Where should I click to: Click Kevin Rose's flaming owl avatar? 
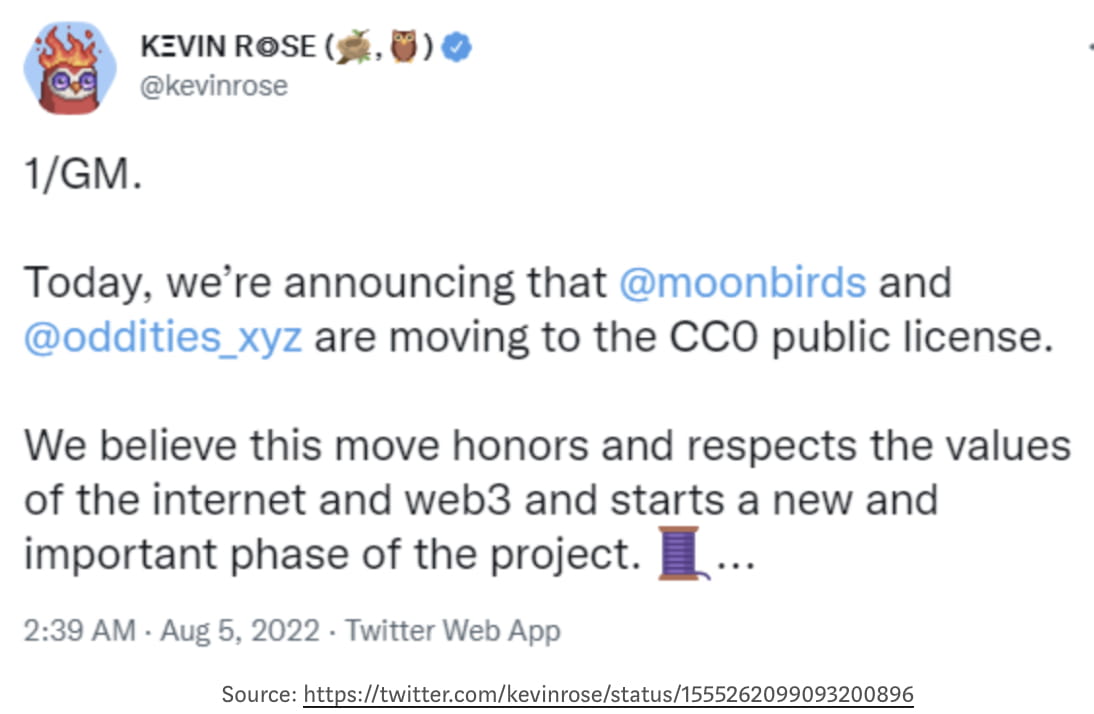(x=68, y=68)
